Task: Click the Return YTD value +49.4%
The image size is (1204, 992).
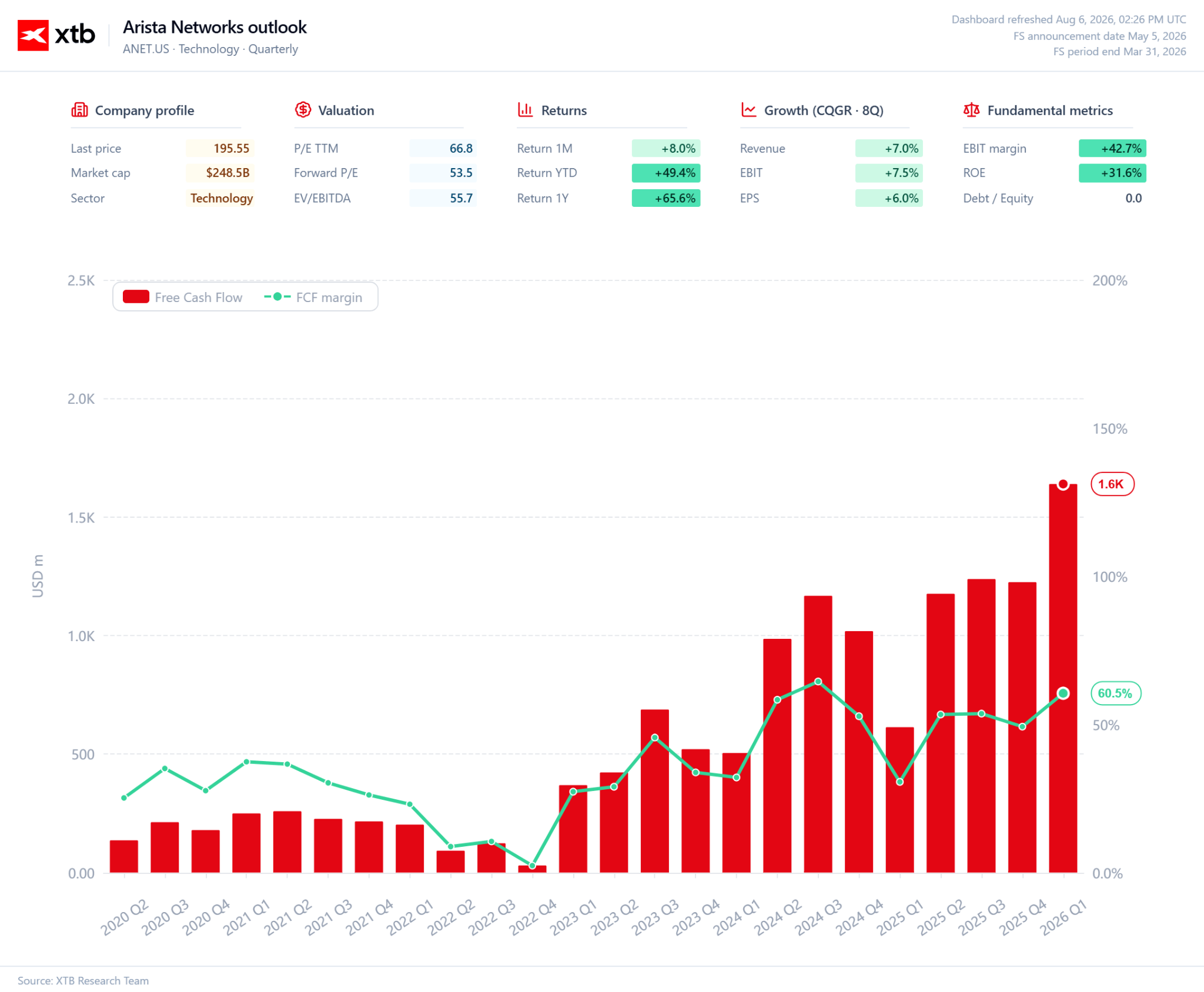Action: click(666, 173)
